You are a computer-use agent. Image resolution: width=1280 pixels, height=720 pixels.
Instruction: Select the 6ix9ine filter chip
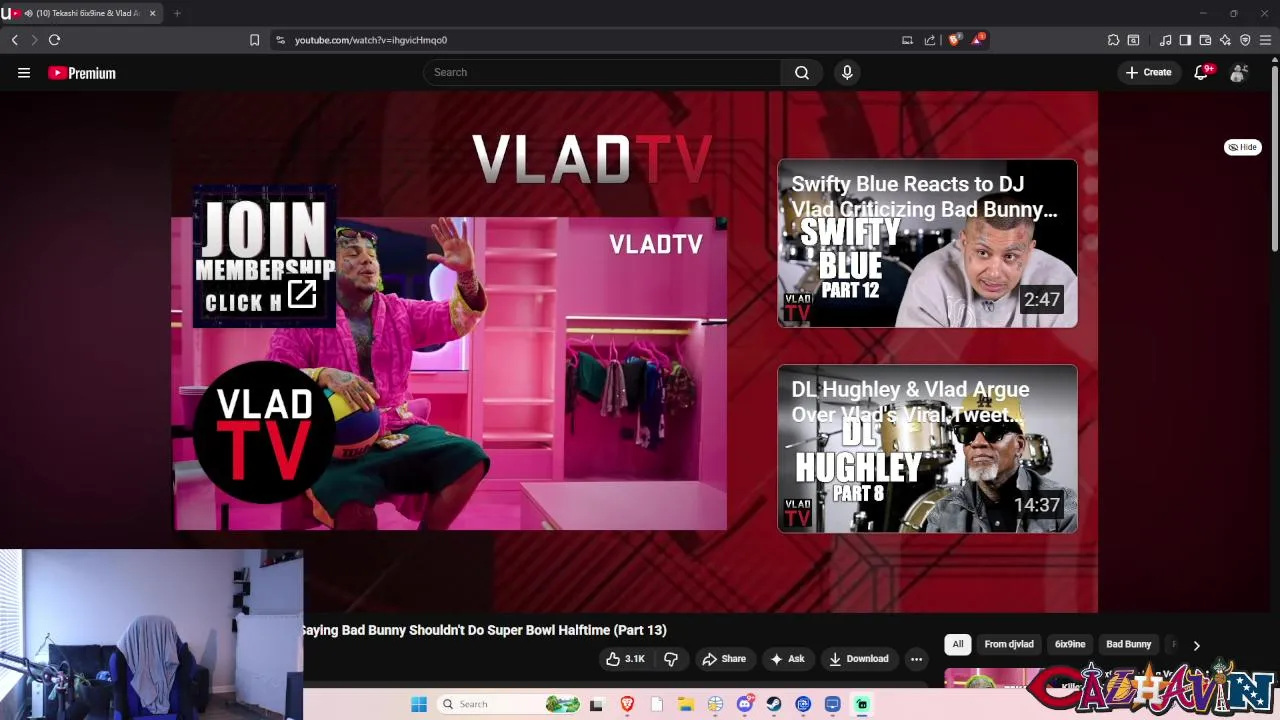coord(1070,644)
